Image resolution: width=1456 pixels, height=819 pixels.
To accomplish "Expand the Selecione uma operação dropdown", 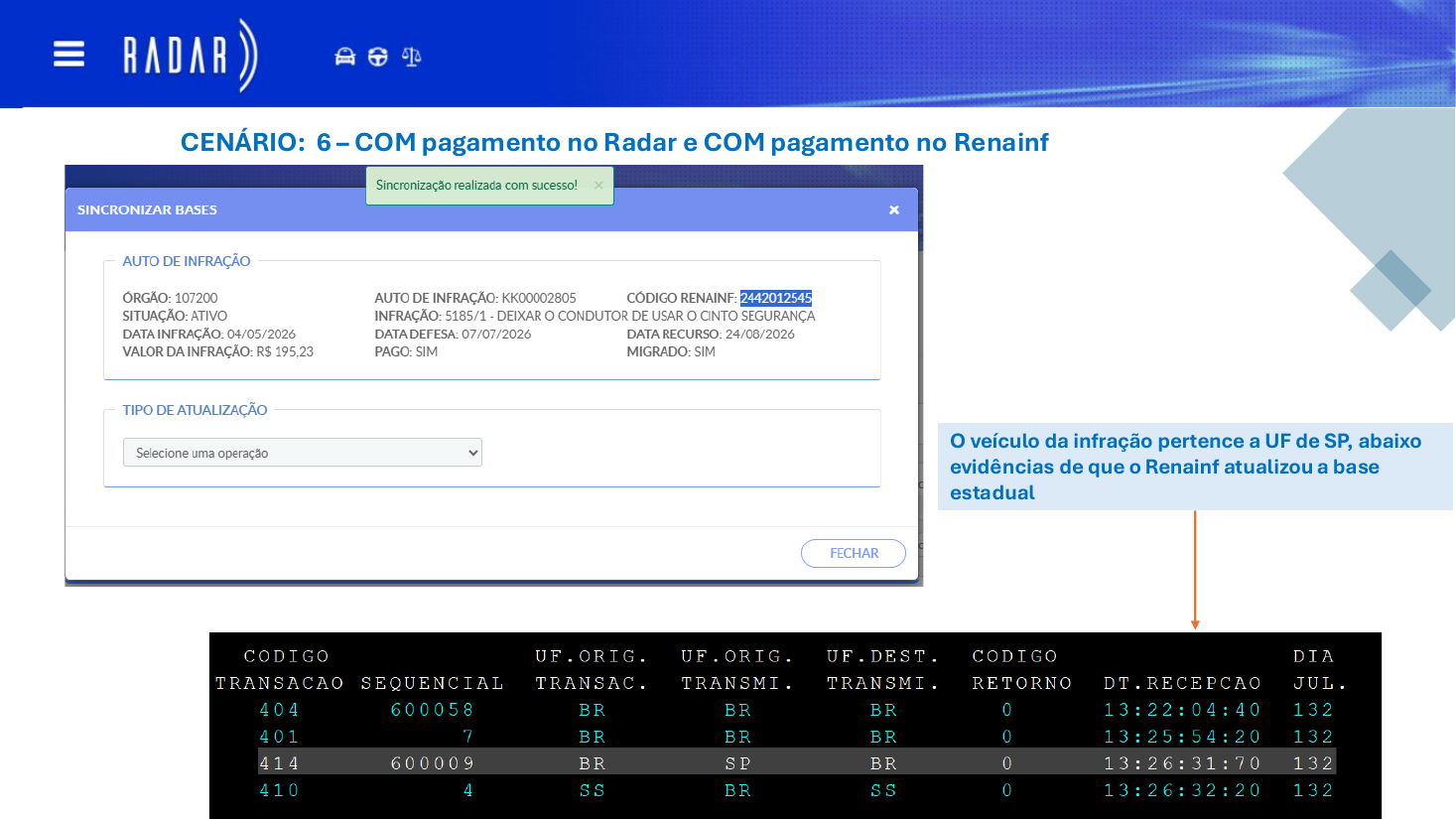I will [x=303, y=453].
